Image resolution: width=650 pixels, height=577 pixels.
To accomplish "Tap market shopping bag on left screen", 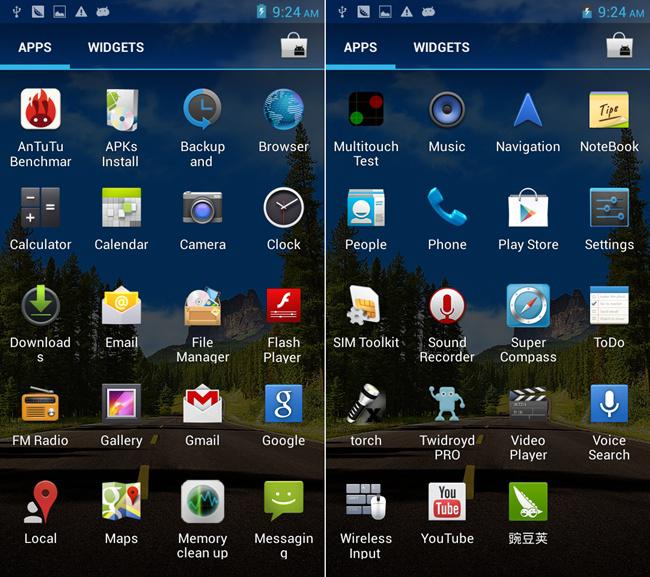I will [294, 46].
